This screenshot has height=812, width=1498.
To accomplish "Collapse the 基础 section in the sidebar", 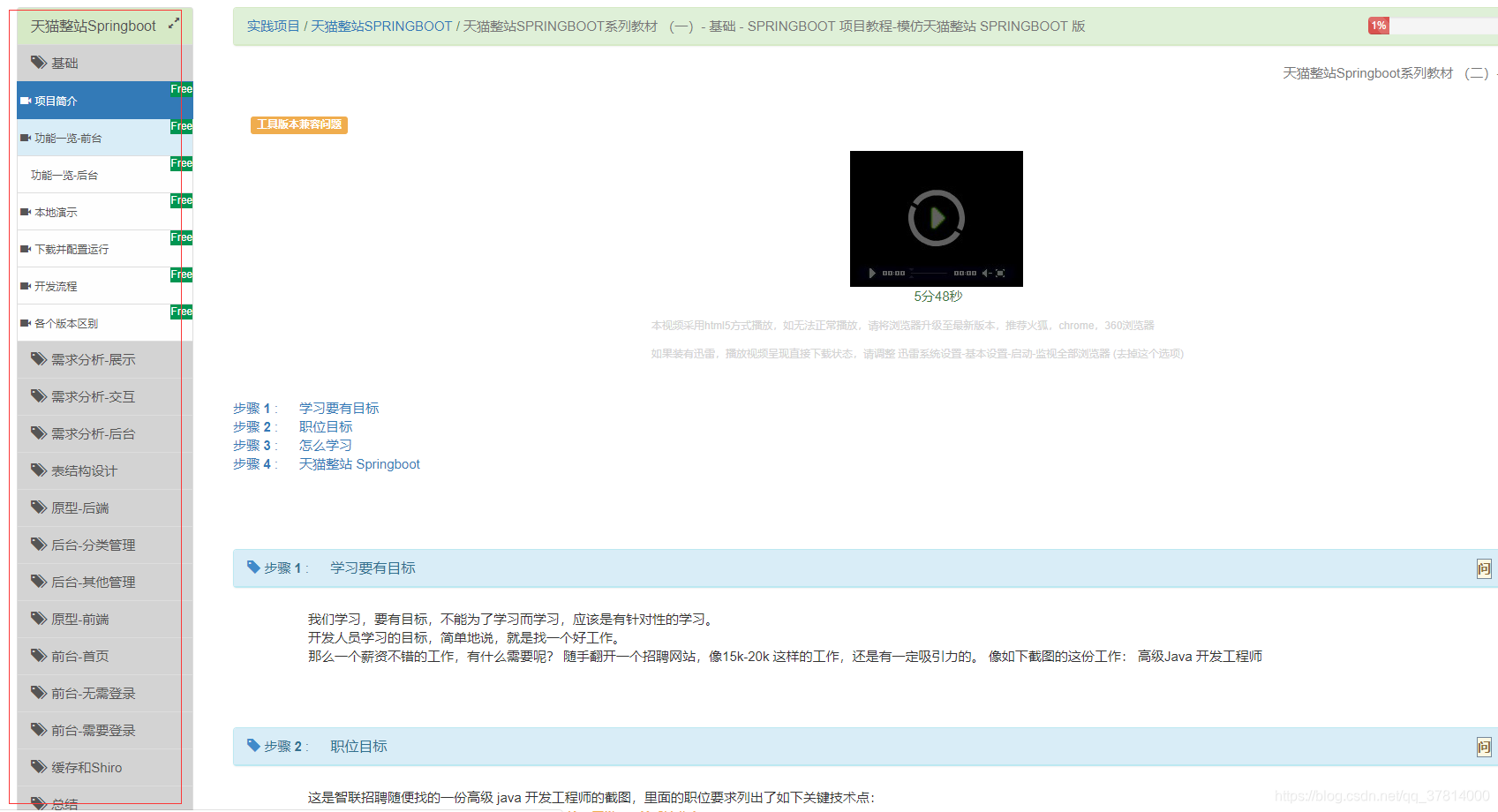I will (105, 63).
